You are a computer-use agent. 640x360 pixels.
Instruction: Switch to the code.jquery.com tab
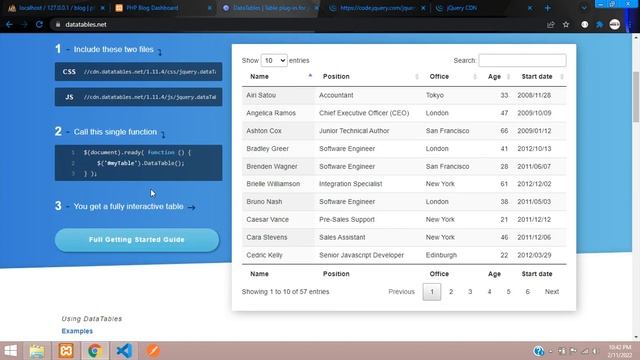377,8
